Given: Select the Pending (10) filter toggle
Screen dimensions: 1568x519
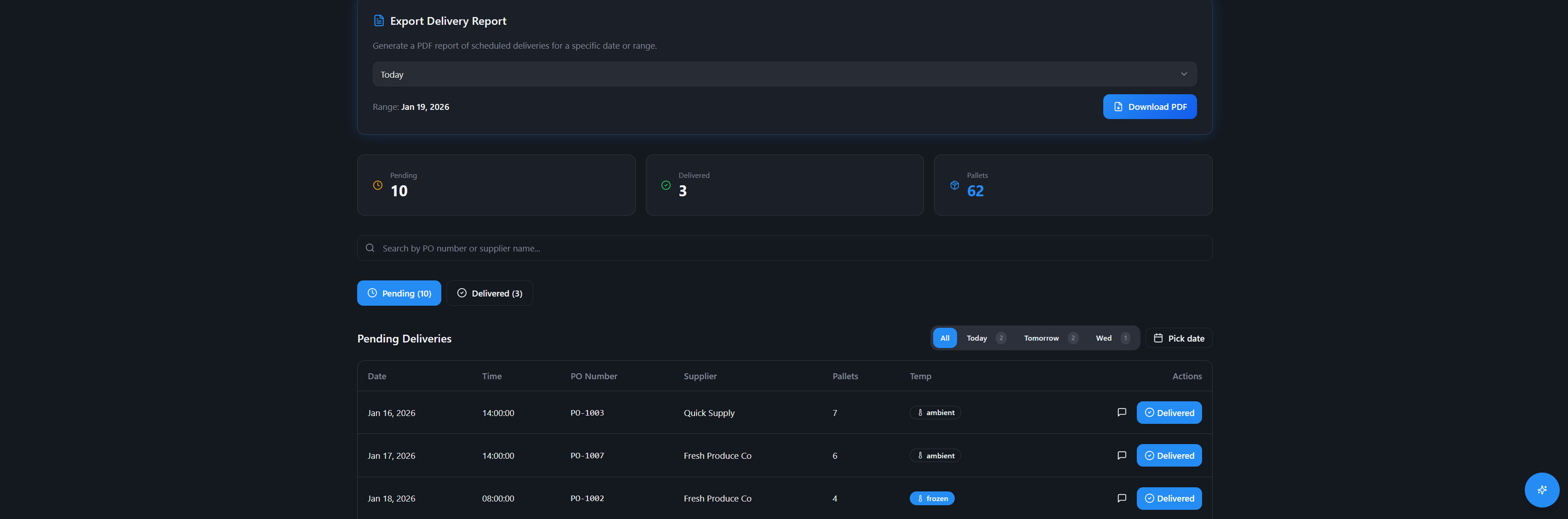Looking at the screenshot, I should 399,293.
